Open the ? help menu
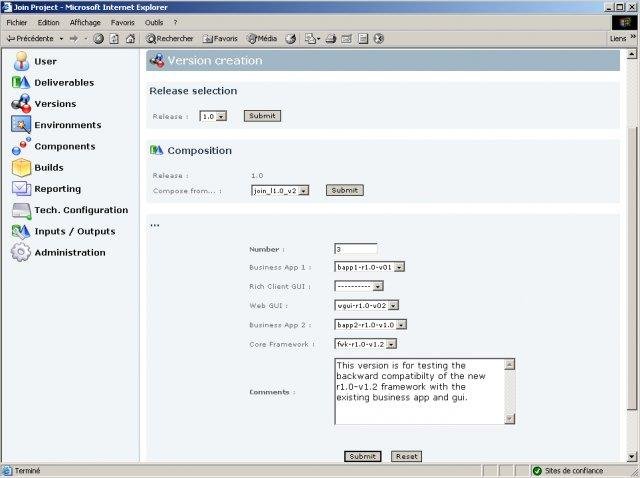640x478 pixels. pyautogui.click(x=176, y=22)
